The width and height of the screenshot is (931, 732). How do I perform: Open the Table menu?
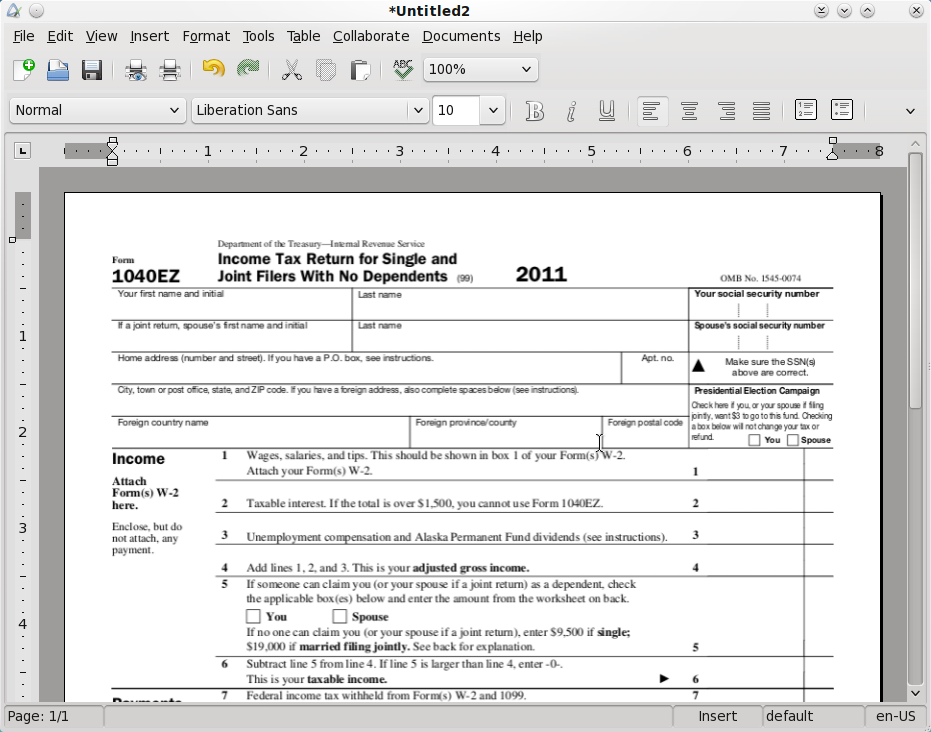click(303, 36)
